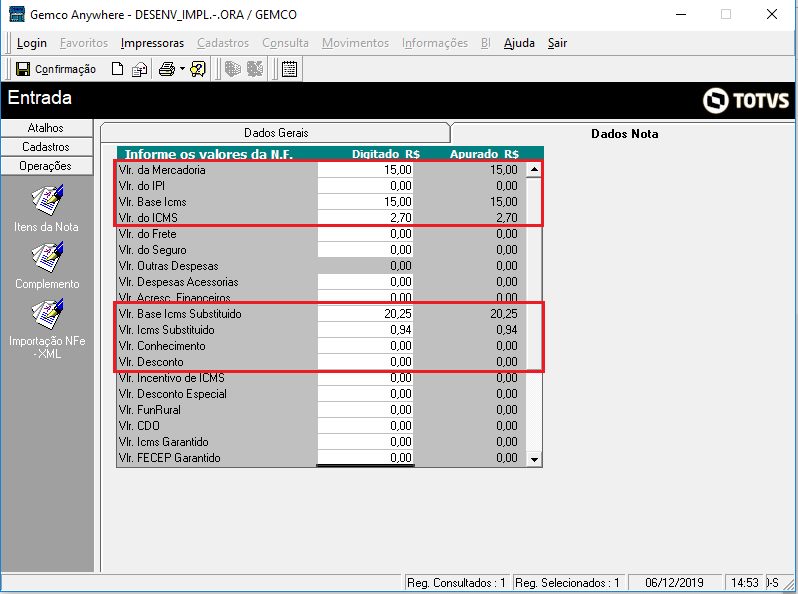Select the Dados Nota tab
This screenshot has height=594, width=798.
[x=624, y=134]
